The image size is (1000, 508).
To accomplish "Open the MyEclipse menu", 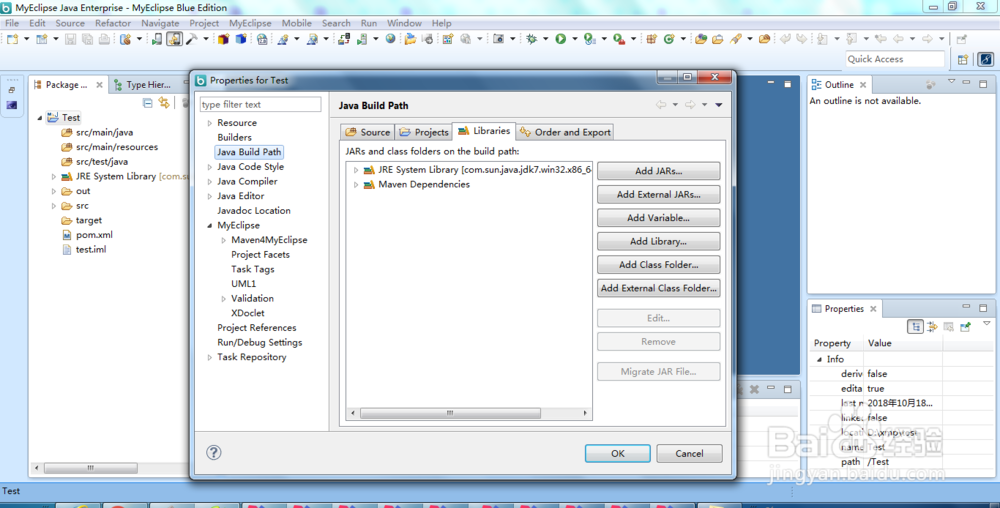I will (250, 23).
